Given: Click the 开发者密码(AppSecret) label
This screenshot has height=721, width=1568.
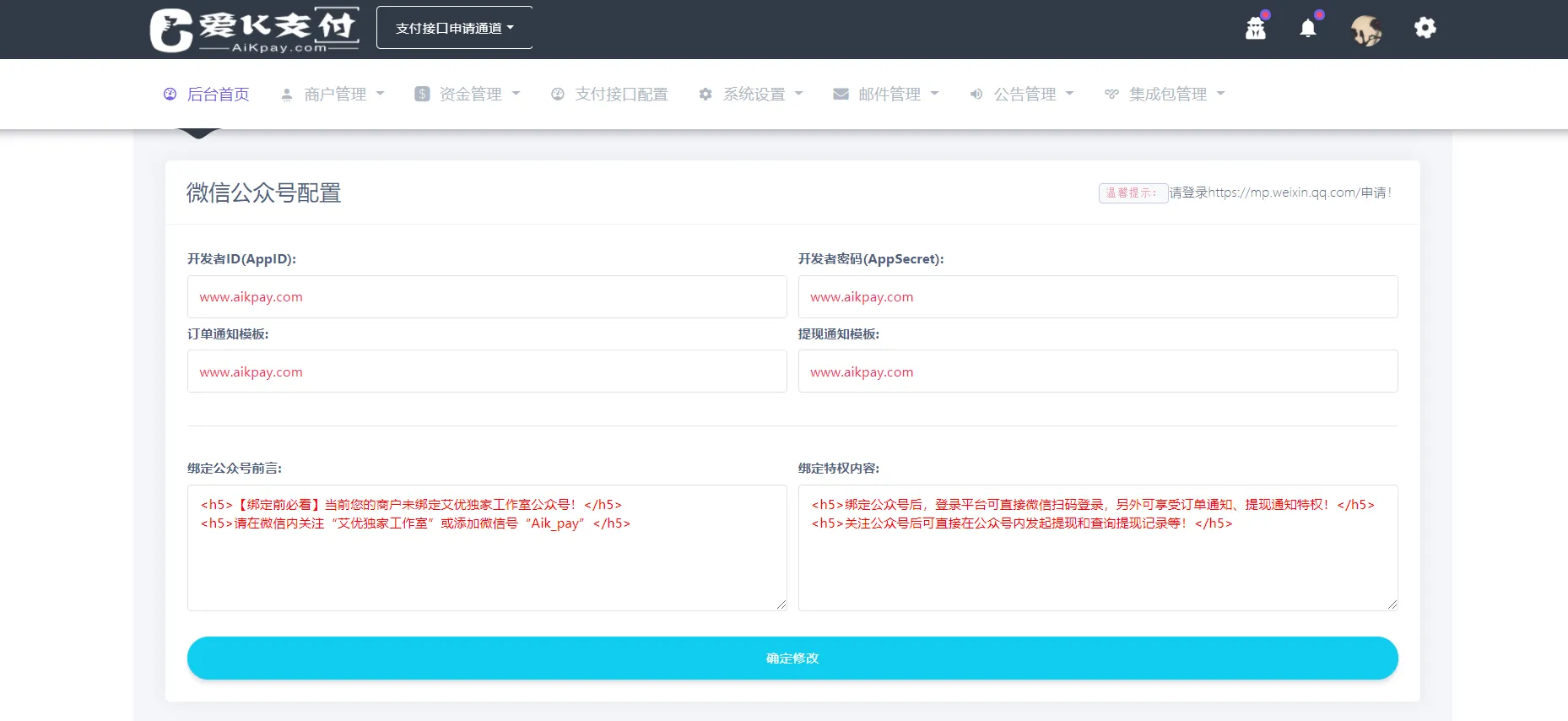Looking at the screenshot, I should [871, 259].
